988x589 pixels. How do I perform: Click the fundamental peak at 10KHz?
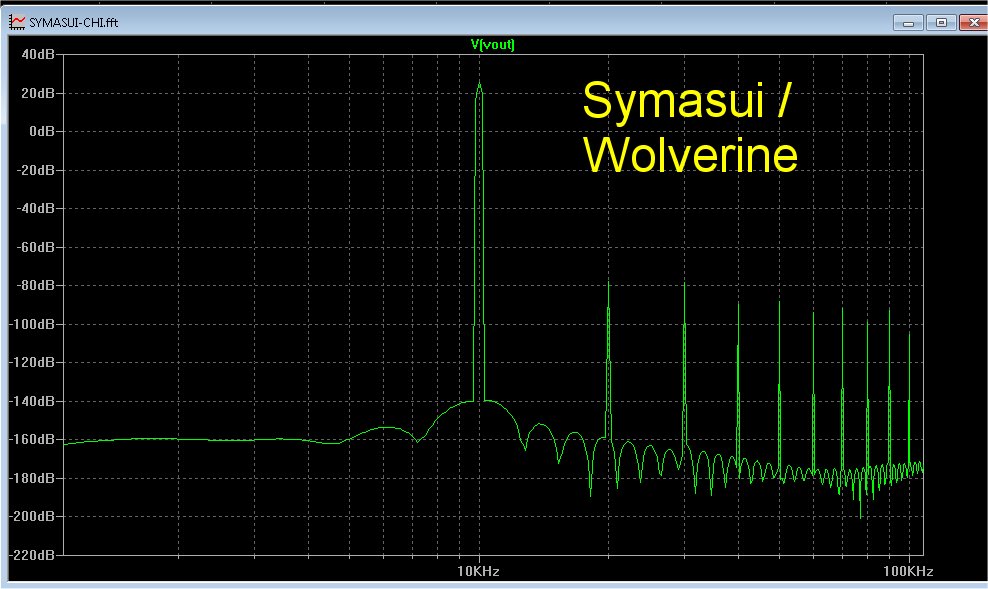480,85
